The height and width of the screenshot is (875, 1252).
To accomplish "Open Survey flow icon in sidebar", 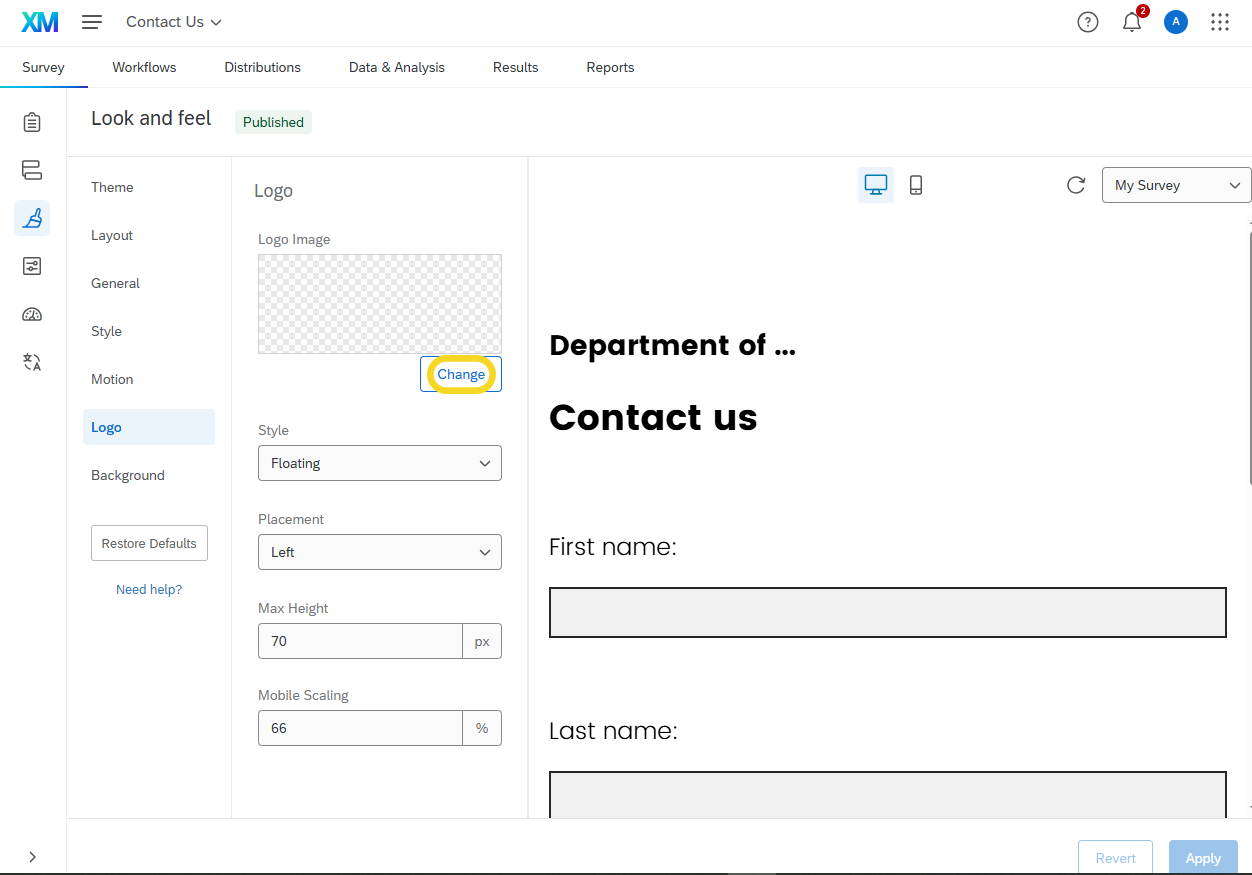I will [x=32, y=170].
